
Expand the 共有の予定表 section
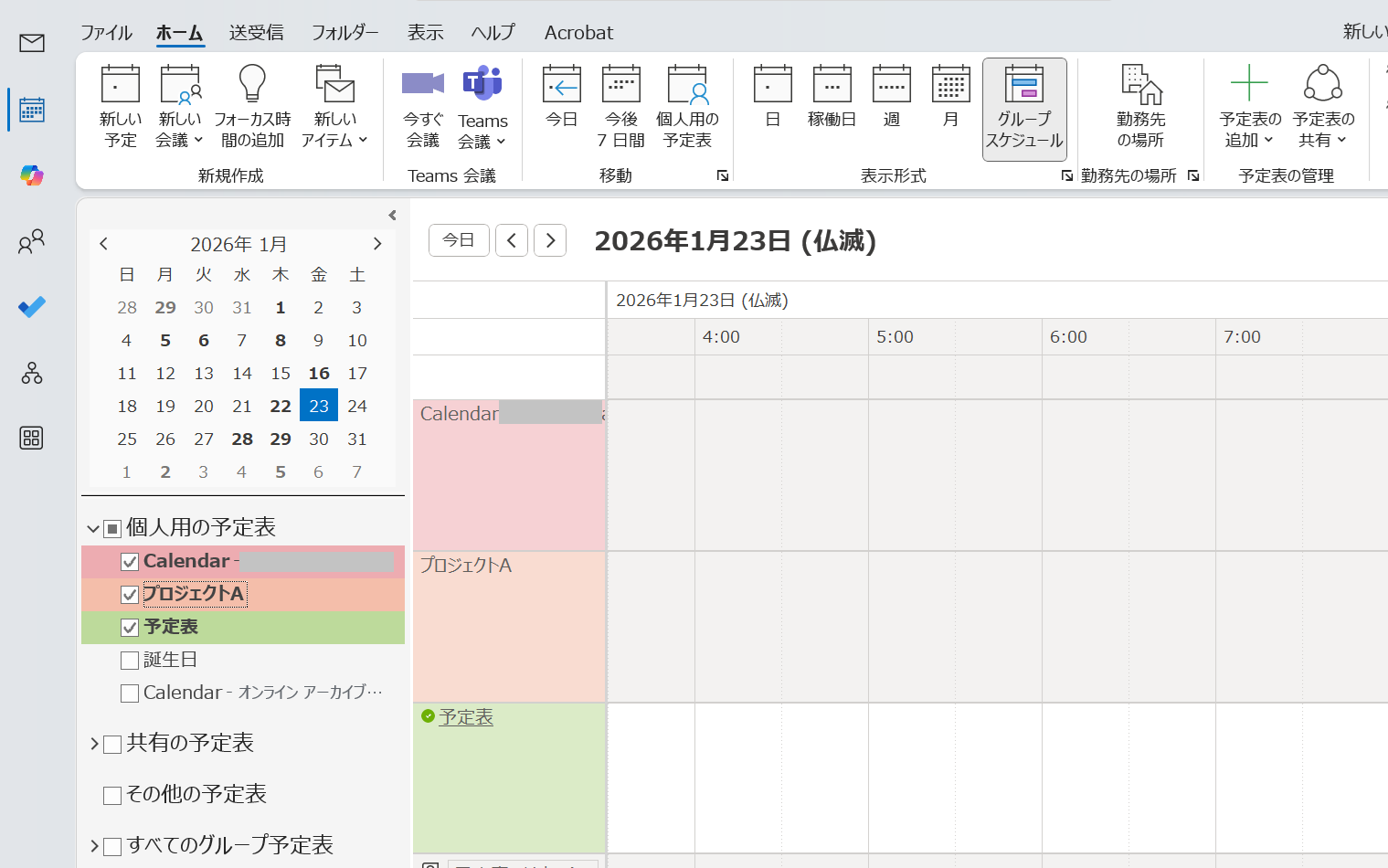tap(94, 743)
